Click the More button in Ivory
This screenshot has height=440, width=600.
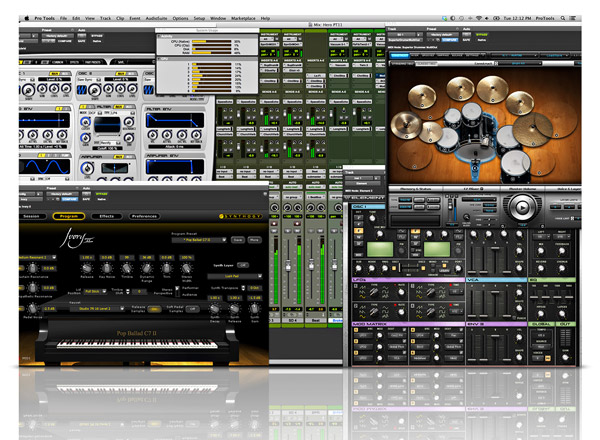click(254, 240)
